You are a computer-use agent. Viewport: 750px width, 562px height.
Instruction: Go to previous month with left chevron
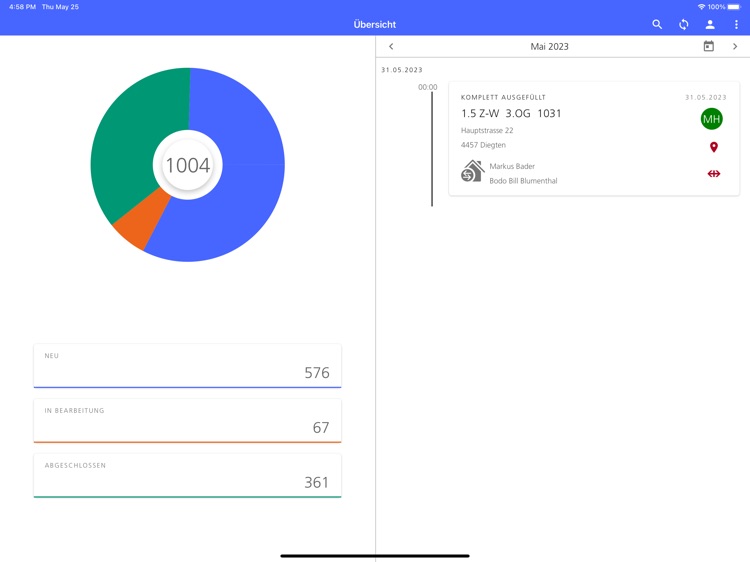coord(391,46)
